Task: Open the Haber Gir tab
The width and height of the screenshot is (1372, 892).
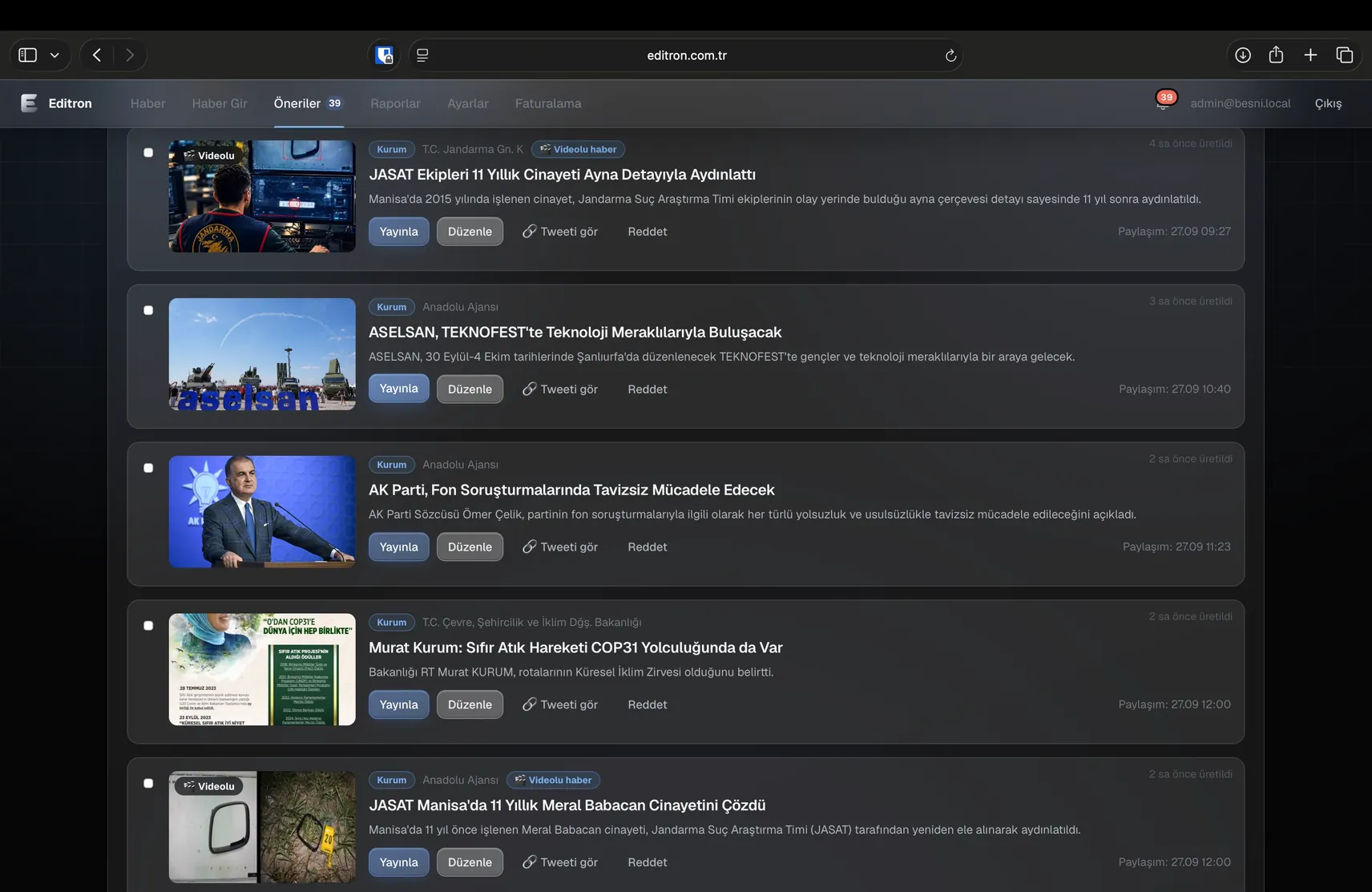Action: [220, 103]
